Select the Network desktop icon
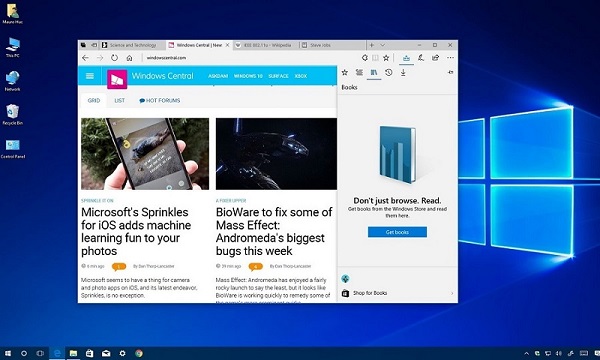Image resolution: width=600 pixels, height=360 pixels. pos(13,81)
